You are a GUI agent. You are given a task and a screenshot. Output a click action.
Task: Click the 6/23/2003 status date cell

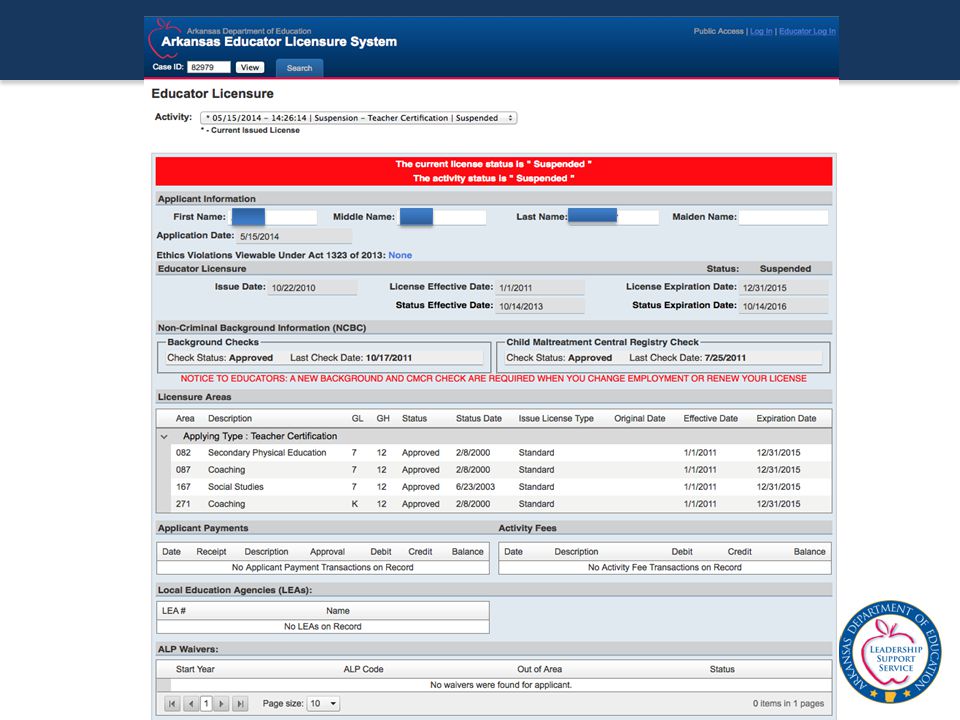475,487
